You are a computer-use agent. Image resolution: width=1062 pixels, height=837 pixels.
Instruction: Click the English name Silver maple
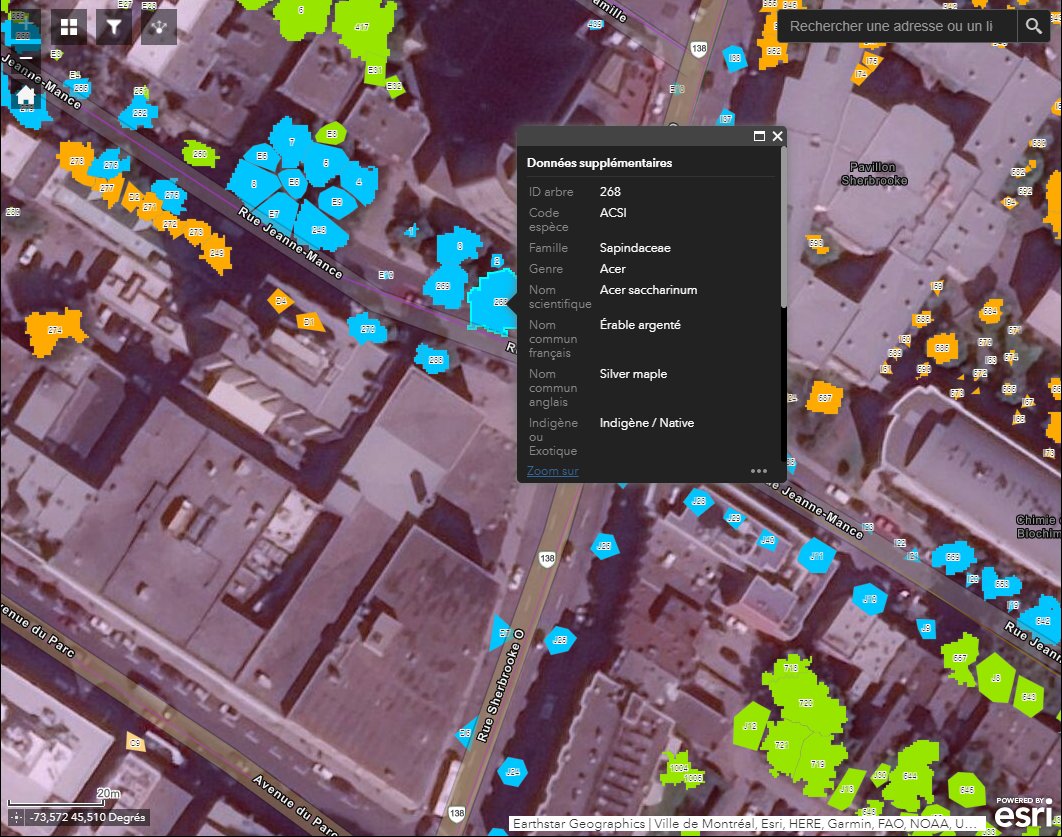pos(633,374)
